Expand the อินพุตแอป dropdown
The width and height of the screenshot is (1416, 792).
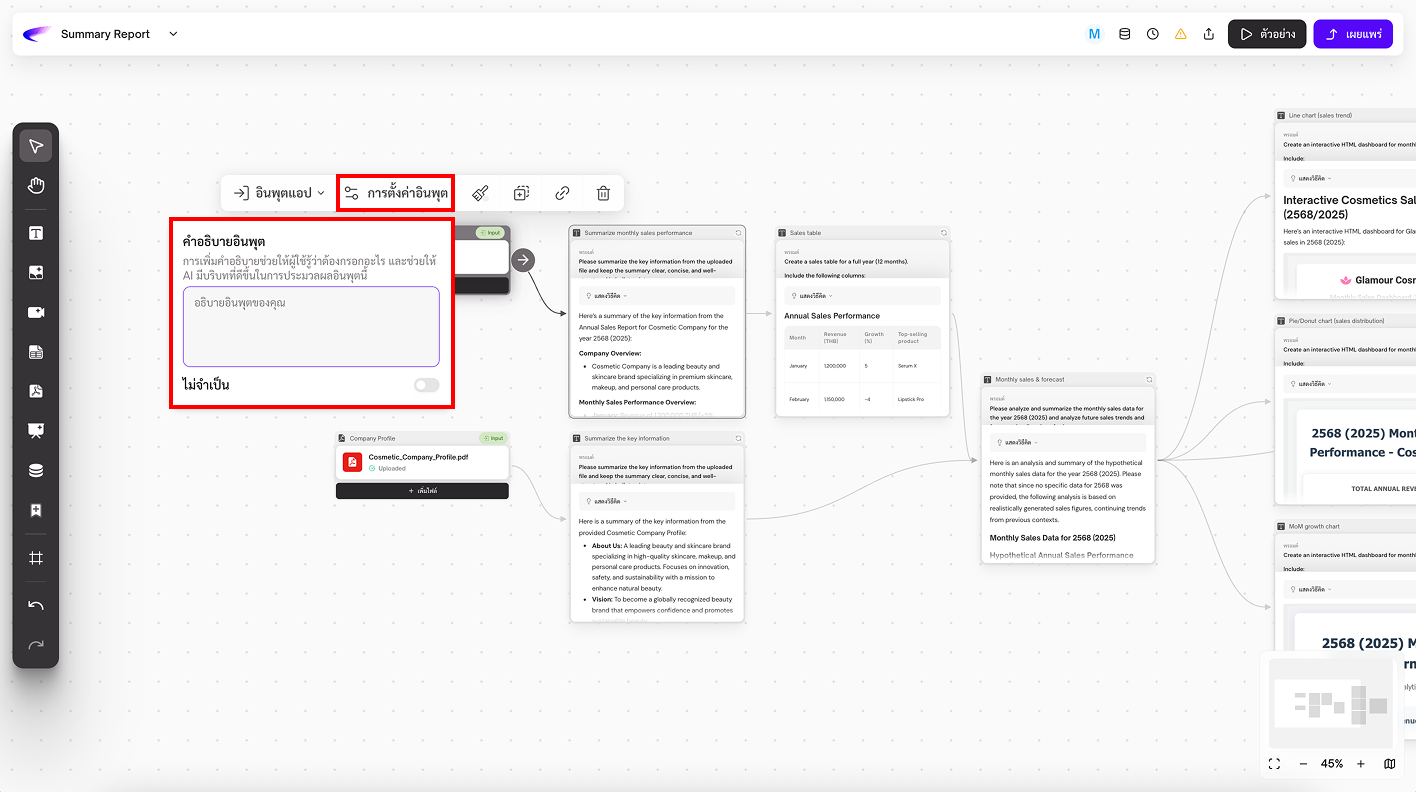point(279,193)
